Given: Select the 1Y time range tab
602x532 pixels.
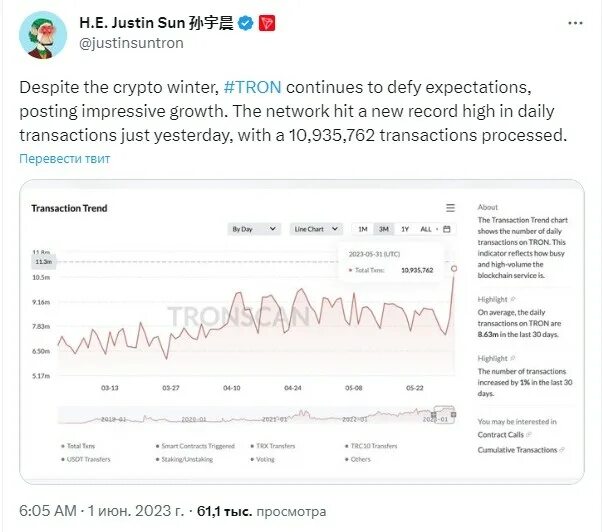Looking at the screenshot, I should click(405, 229).
